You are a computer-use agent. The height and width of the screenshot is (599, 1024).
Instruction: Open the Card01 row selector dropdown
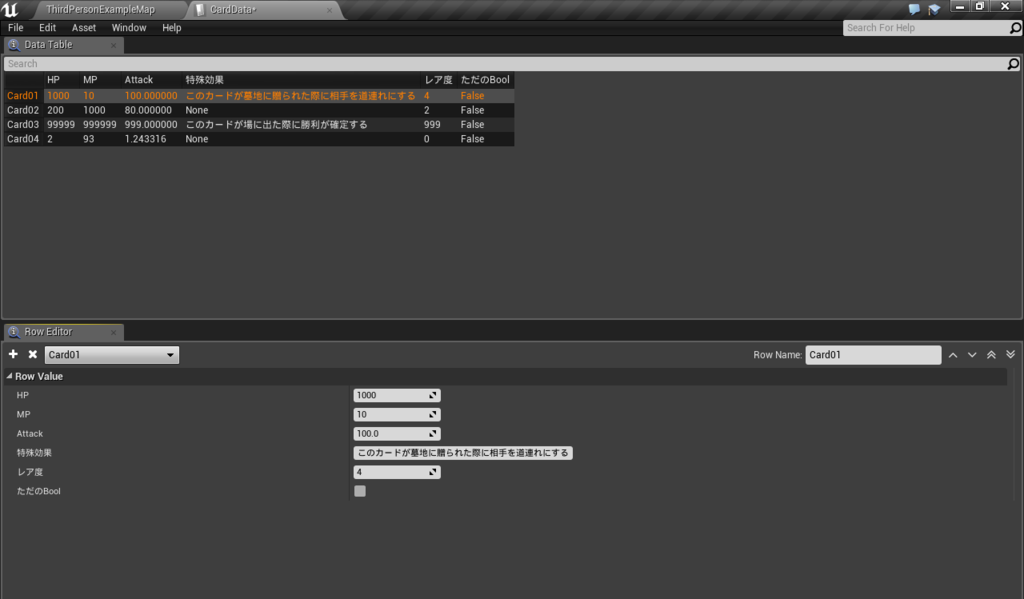click(x=112, y=355)
